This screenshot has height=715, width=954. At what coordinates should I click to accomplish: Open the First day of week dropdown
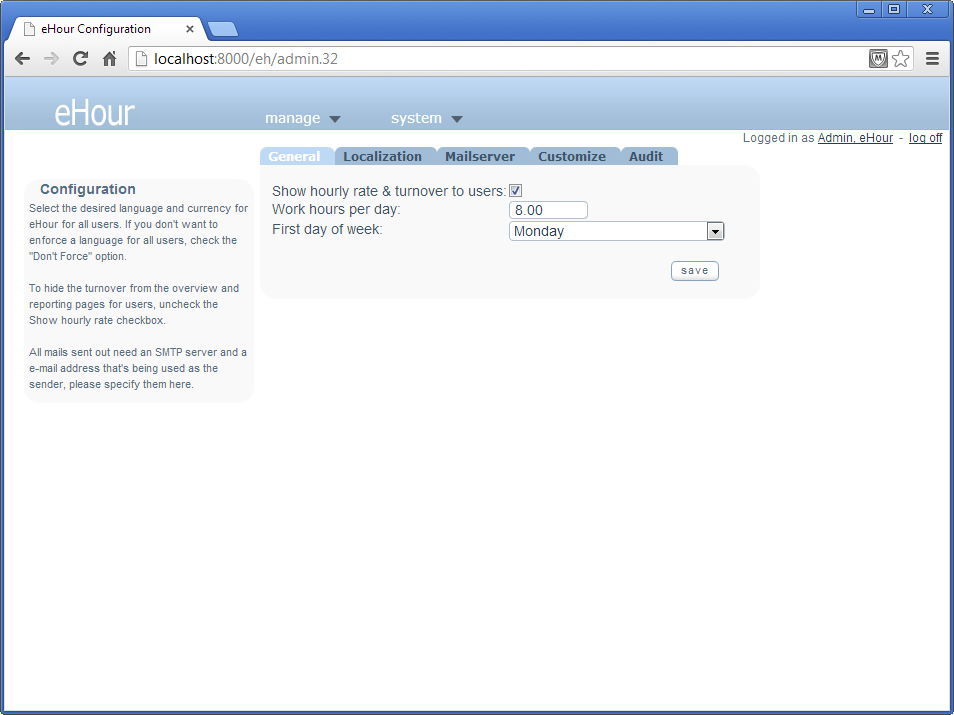click(x=616, y=231)
